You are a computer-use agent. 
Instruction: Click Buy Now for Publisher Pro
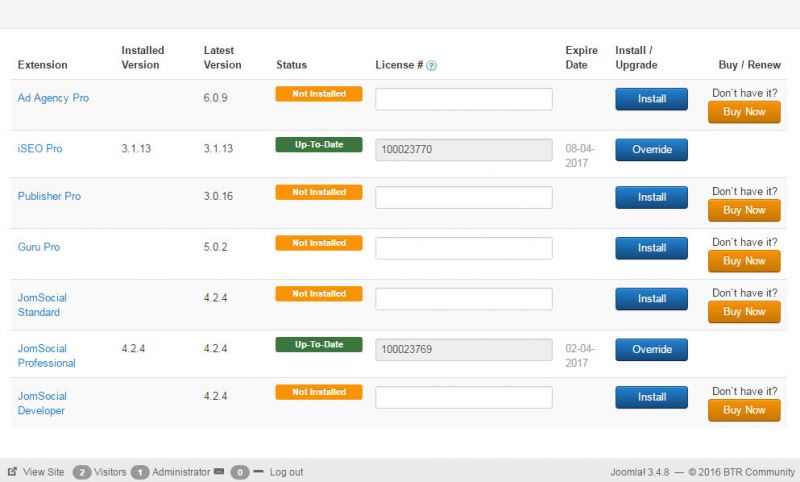click(x=744, y=211)
